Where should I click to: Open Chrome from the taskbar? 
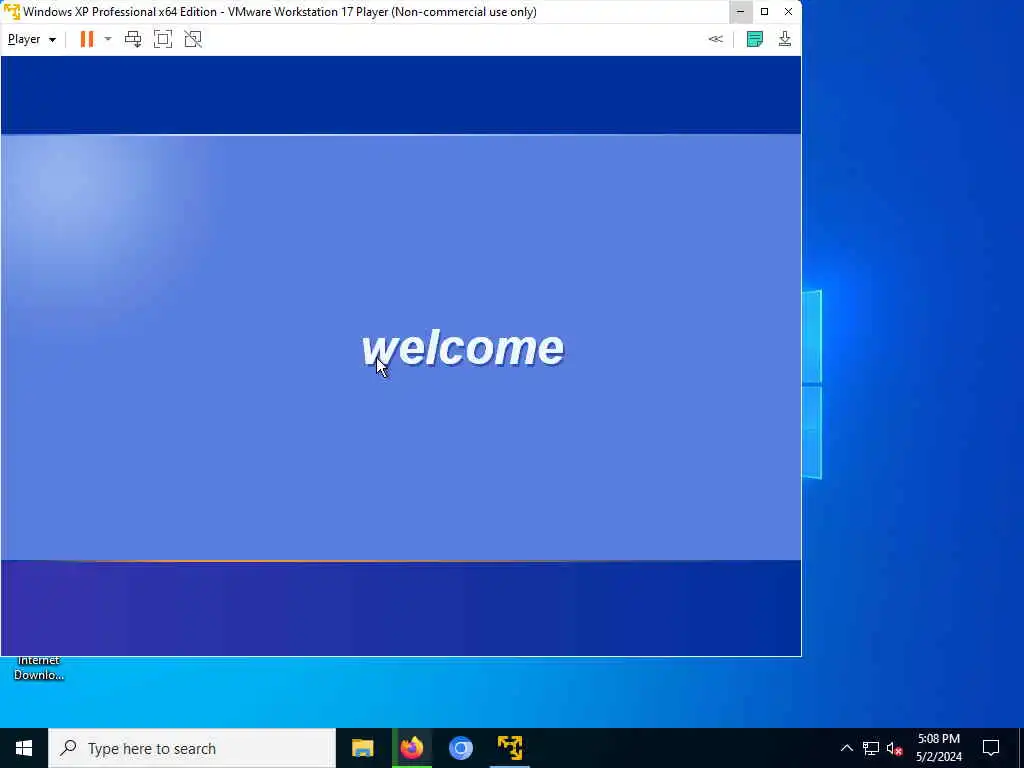click(460, 748)
